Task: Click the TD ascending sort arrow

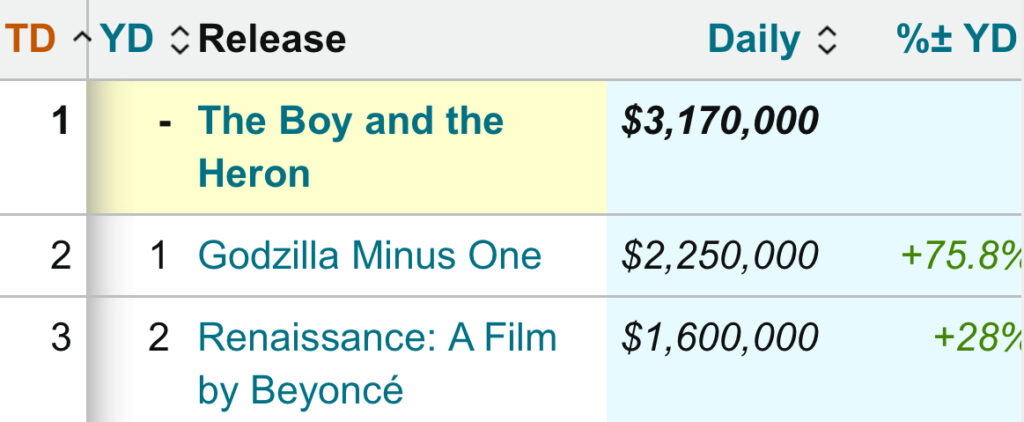Action: [x=82, y=40]
